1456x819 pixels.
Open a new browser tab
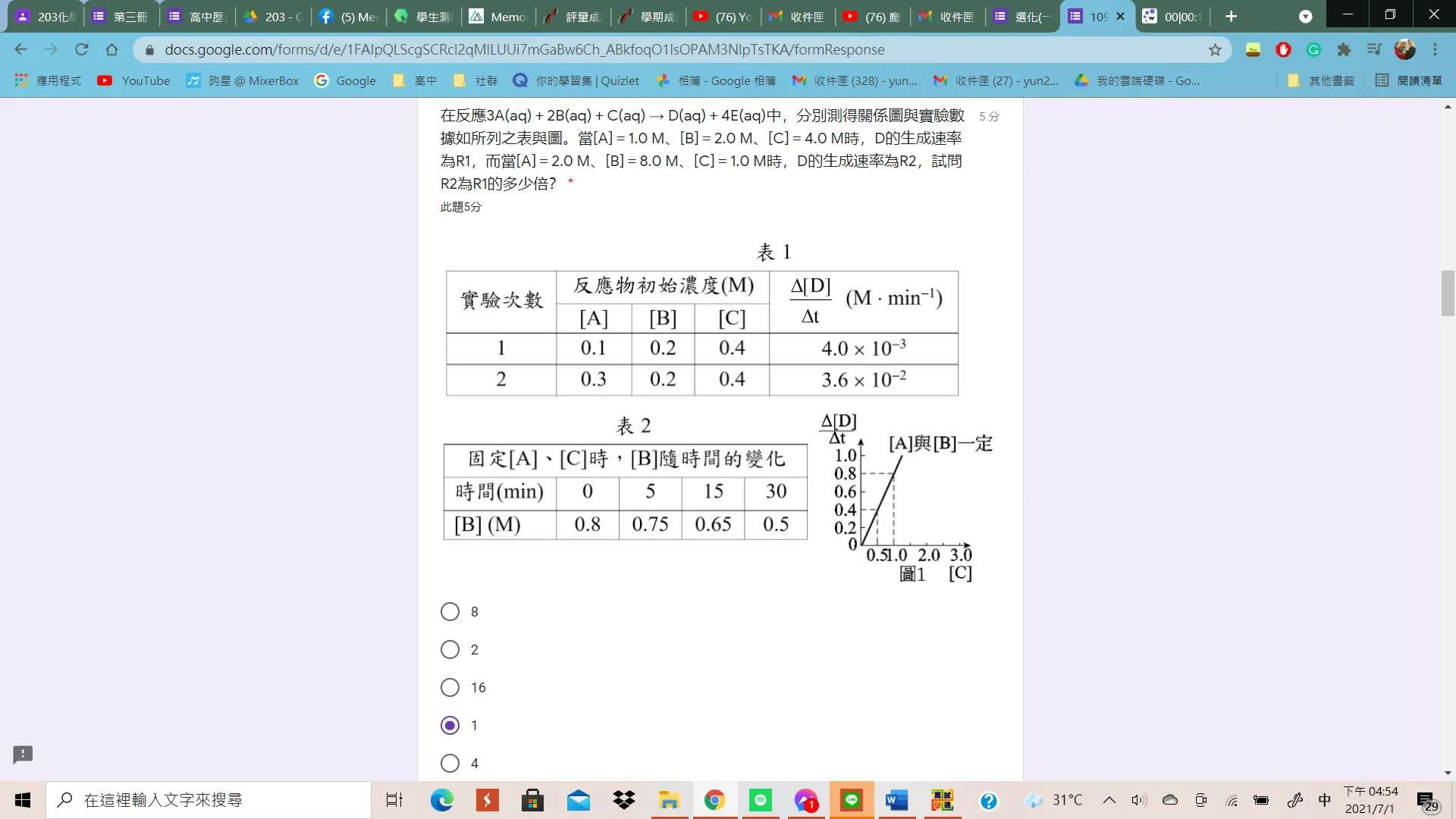tap(1231, 16)
